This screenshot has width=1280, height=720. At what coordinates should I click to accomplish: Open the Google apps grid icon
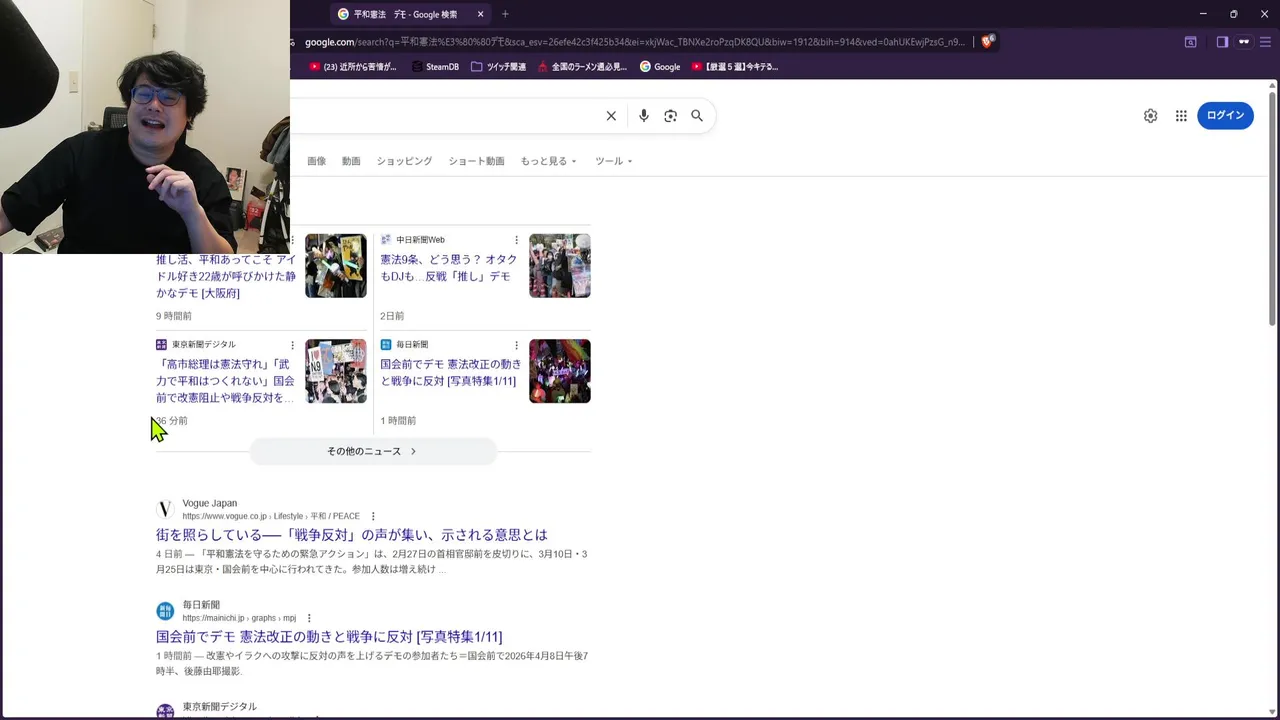1181,116
